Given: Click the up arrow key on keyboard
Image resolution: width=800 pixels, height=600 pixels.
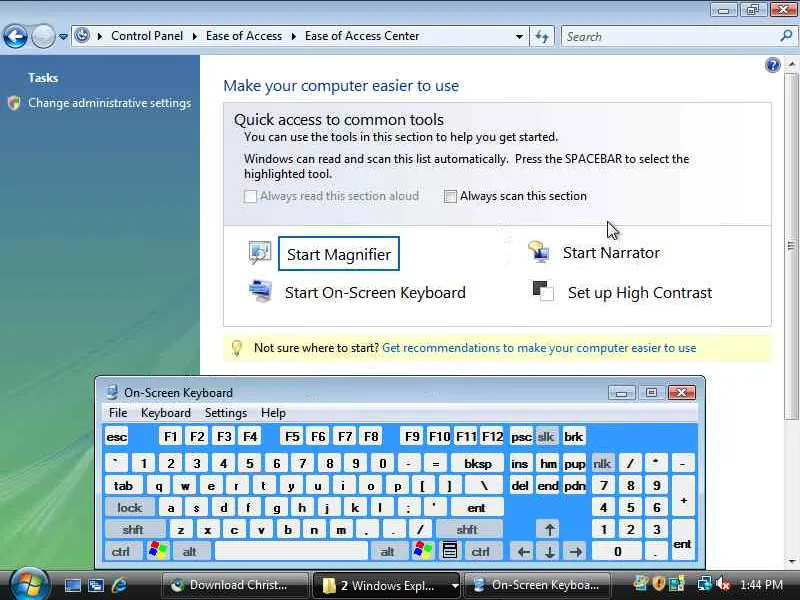Looking at the screenshot, I should tap(549, 529).
